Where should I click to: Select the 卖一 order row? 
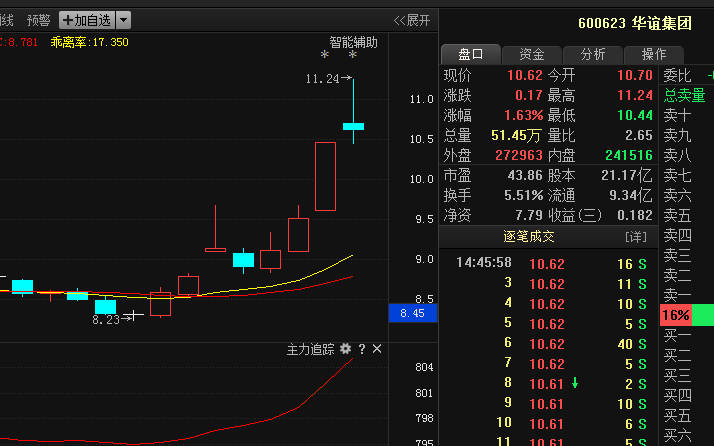pyautogui.click(x=687, y=296)
